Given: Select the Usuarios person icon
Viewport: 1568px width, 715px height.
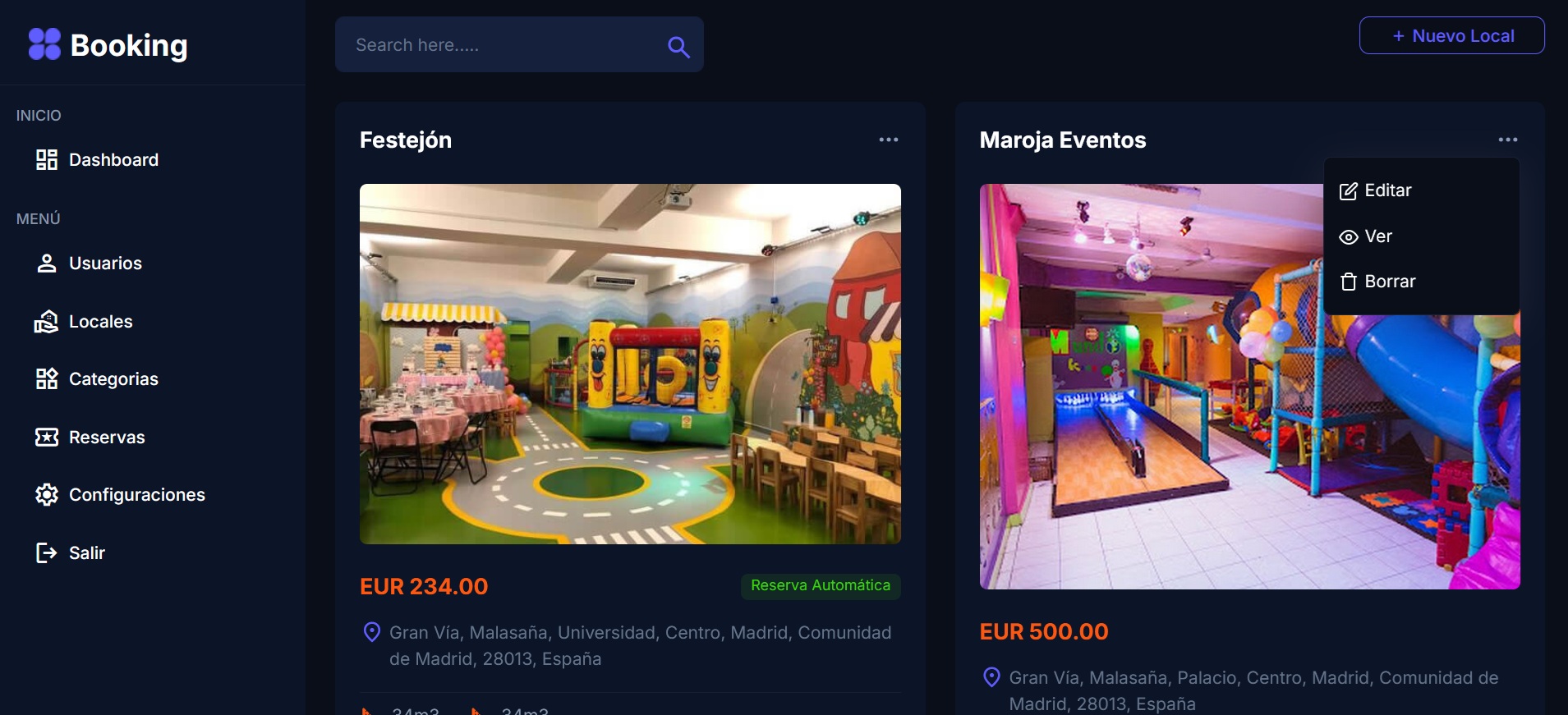Looking at the screenshot, I should click(x=47, y=264).
